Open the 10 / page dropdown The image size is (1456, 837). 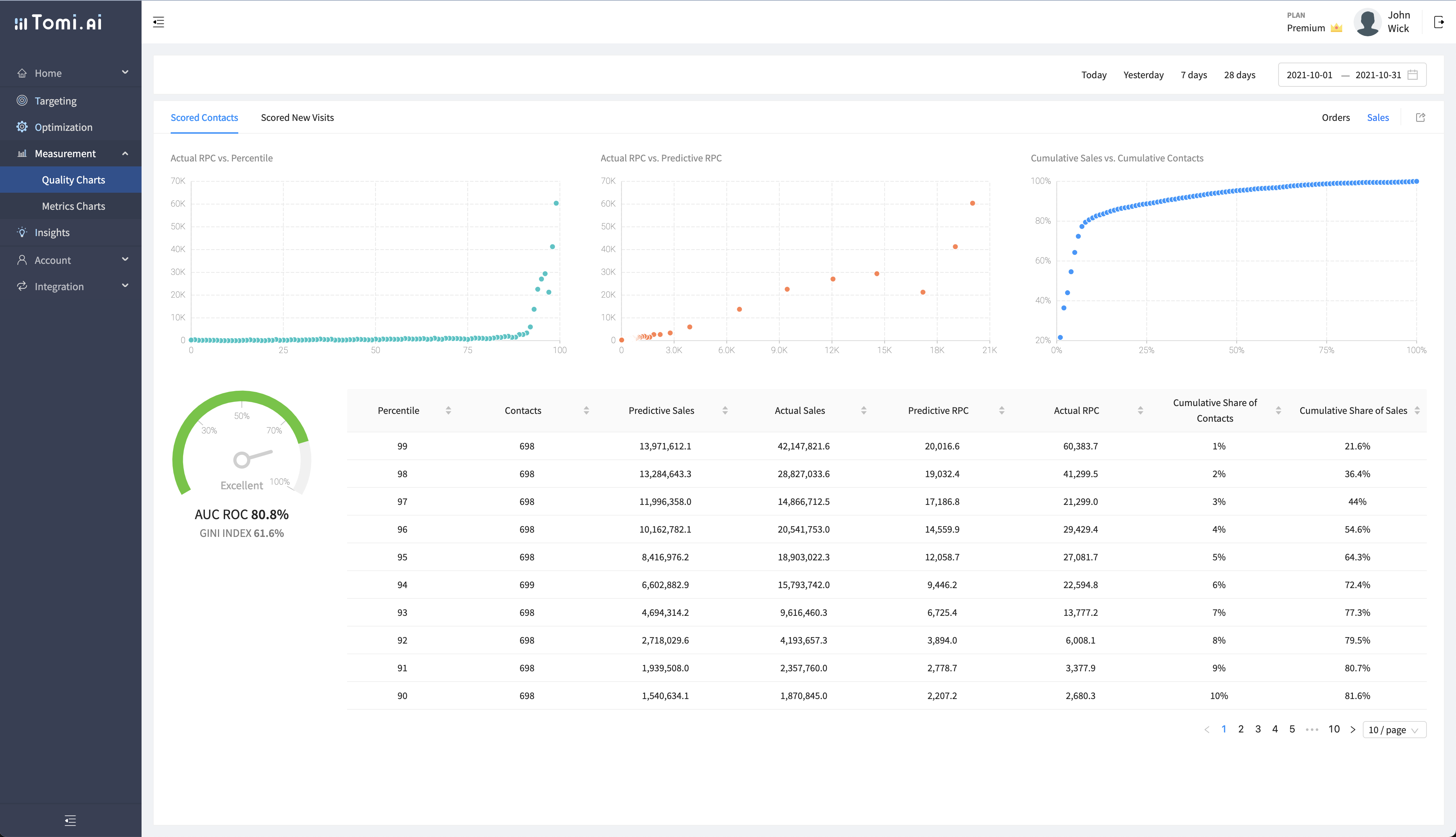point(1393,729)
